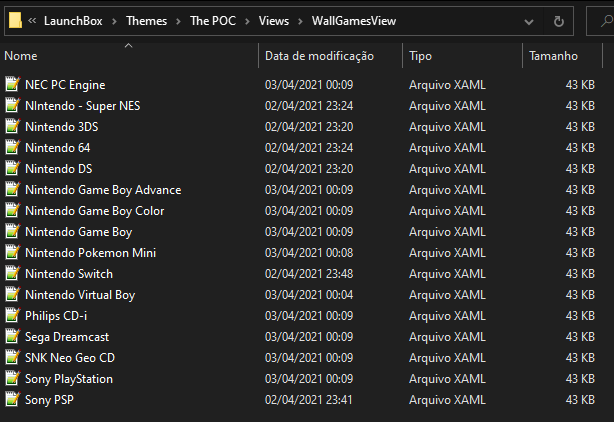
Task: Click the Nintendo Game Boy Color file icon
Action: click(x=13, y=211)
